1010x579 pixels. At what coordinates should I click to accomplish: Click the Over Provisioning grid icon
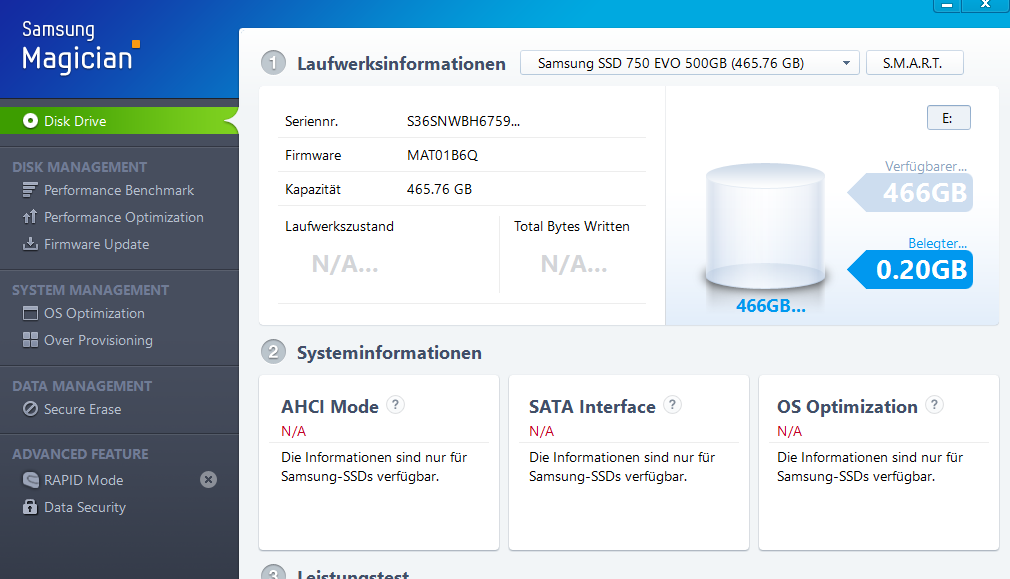tap(30, 340)
